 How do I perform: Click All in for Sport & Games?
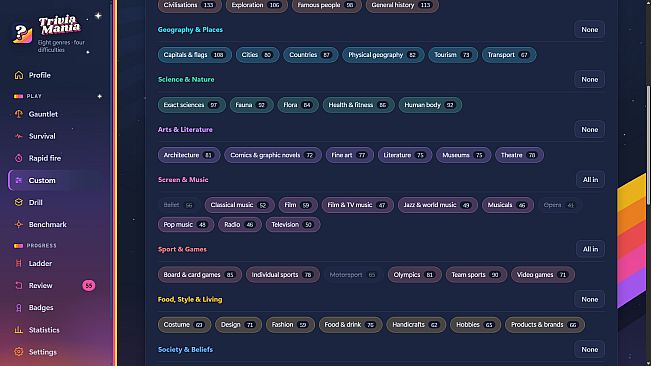click(590, 249)
